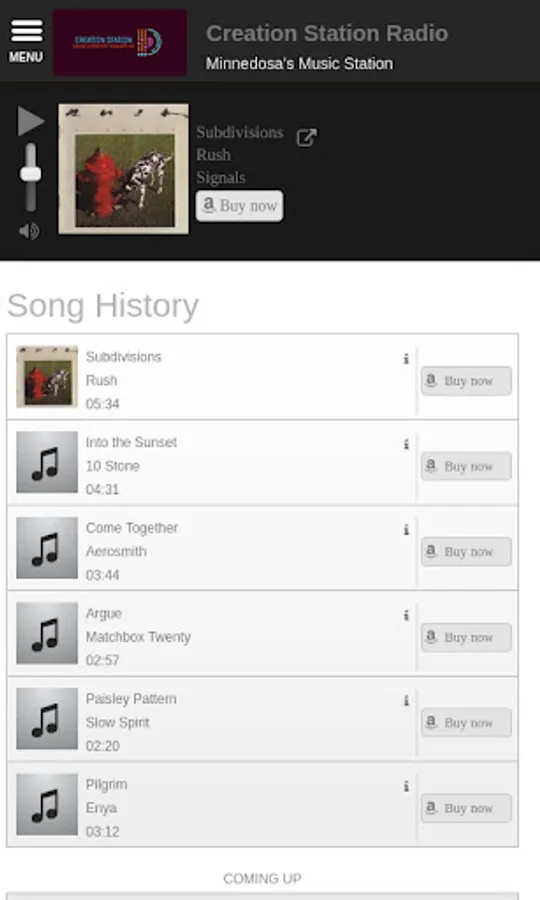Screen dimensions: 540x900
Task: Show info icon for Pilgrim by Enya
Action: pos(406,786)
